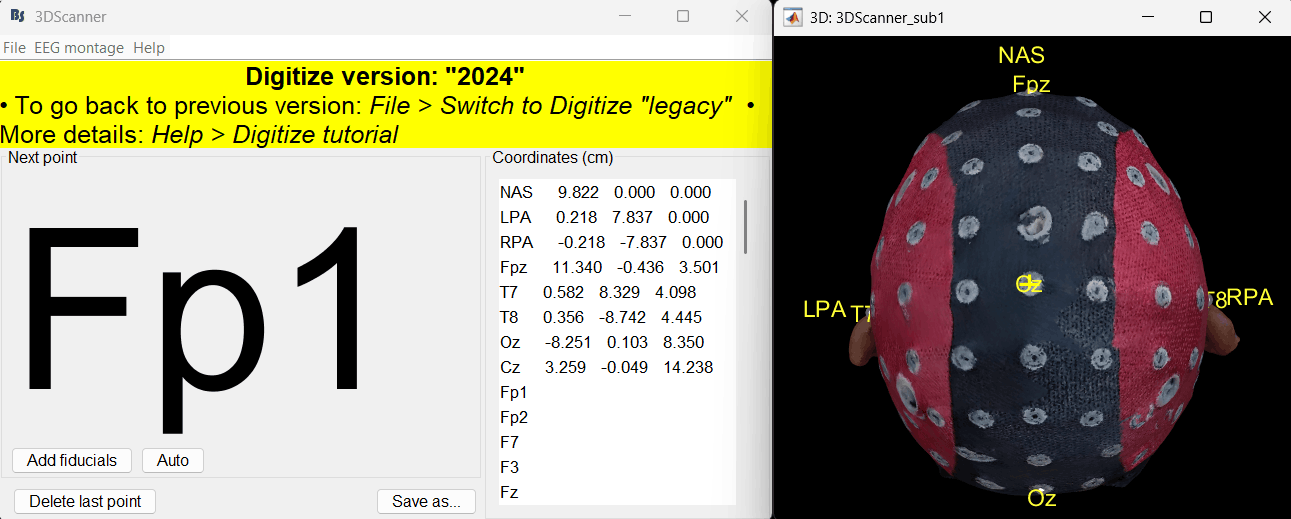
Task: Click the LPA label near left ear
Action: point(824,309)
